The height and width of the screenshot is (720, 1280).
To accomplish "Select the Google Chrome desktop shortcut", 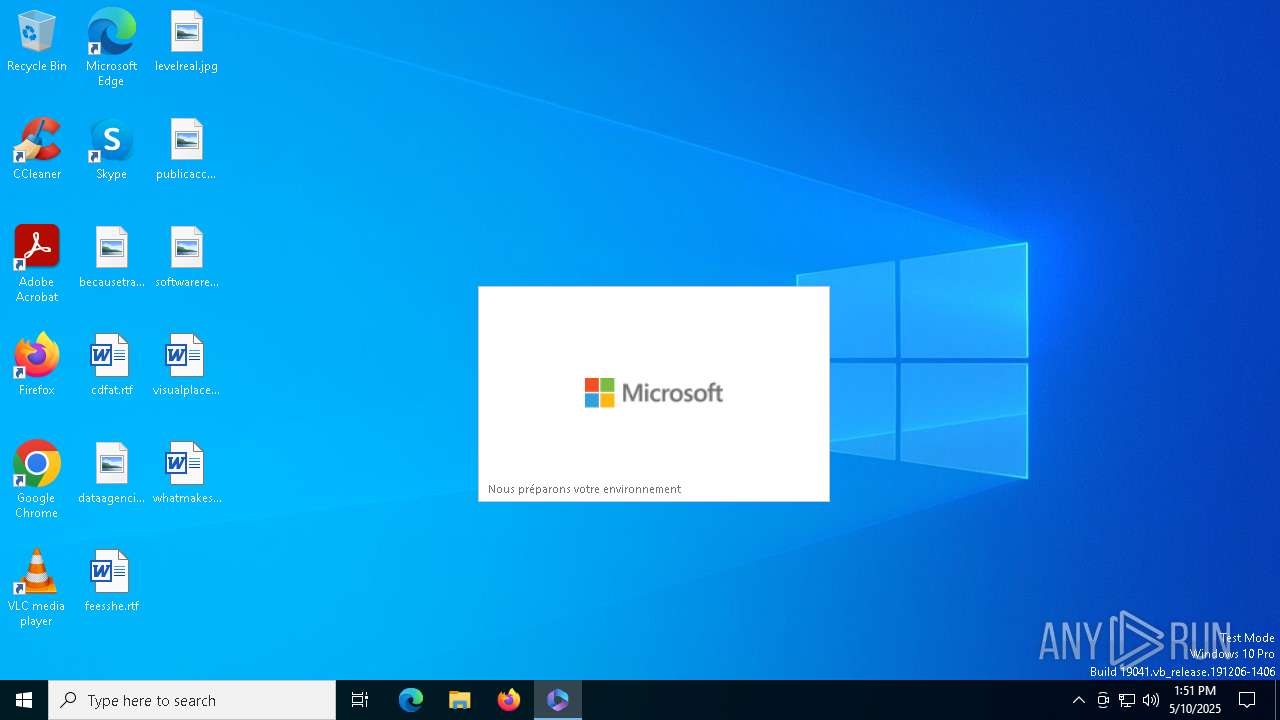I will click(x=37, y=480).
